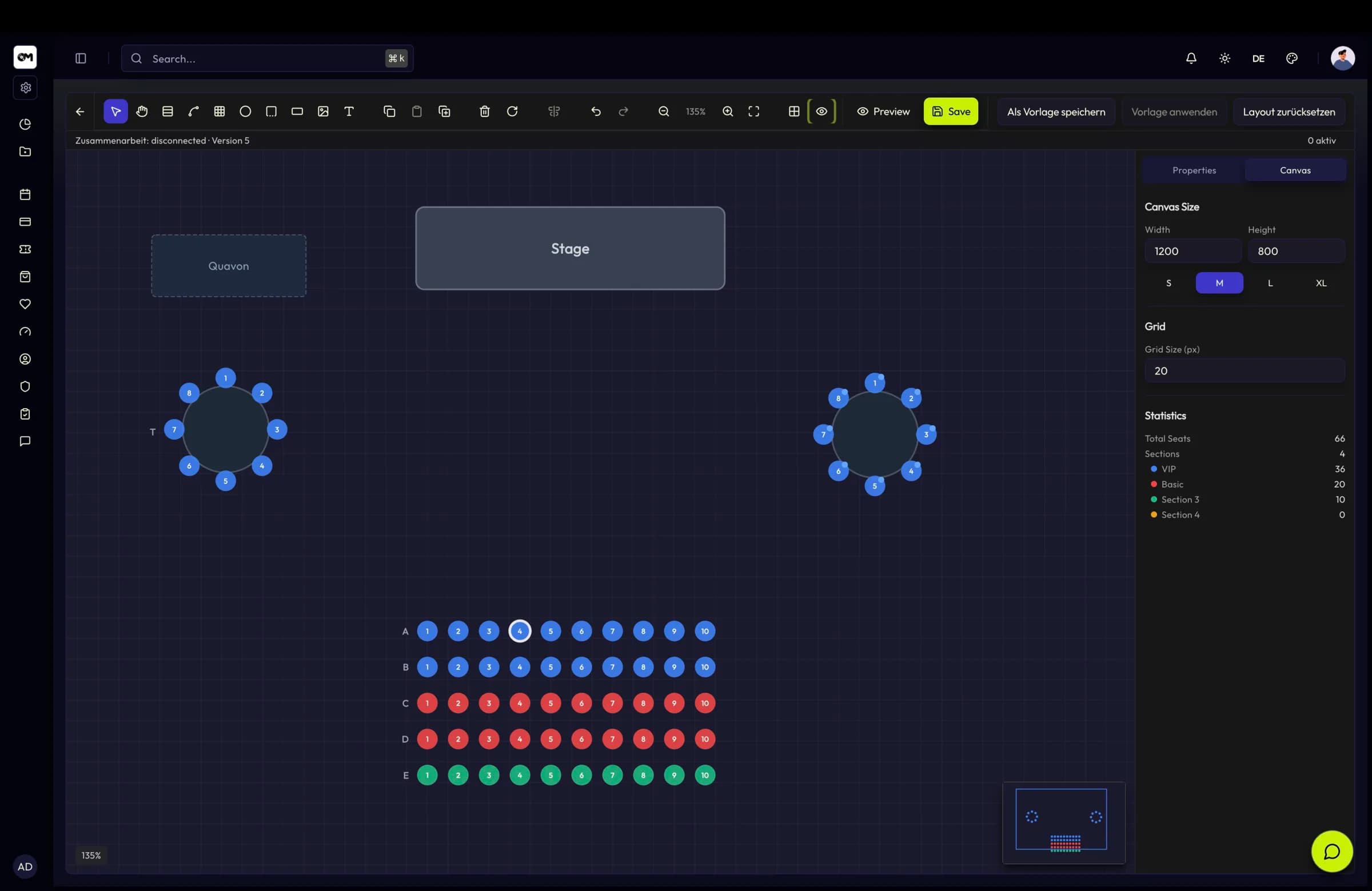Save the seating layout
The width and height of the screenshot is (1372, 891).
(951, 111)
